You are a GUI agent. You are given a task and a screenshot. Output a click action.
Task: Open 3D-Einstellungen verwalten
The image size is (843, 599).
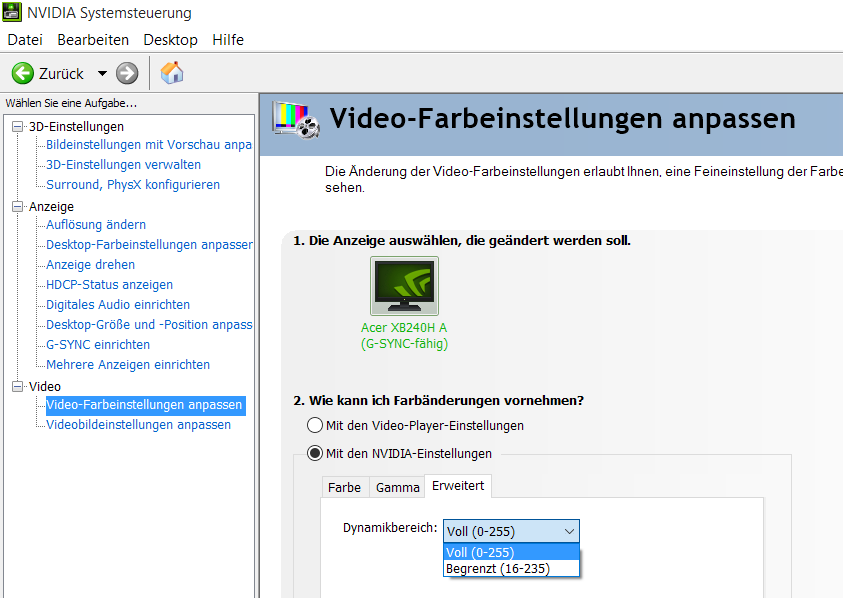point(124,165)
